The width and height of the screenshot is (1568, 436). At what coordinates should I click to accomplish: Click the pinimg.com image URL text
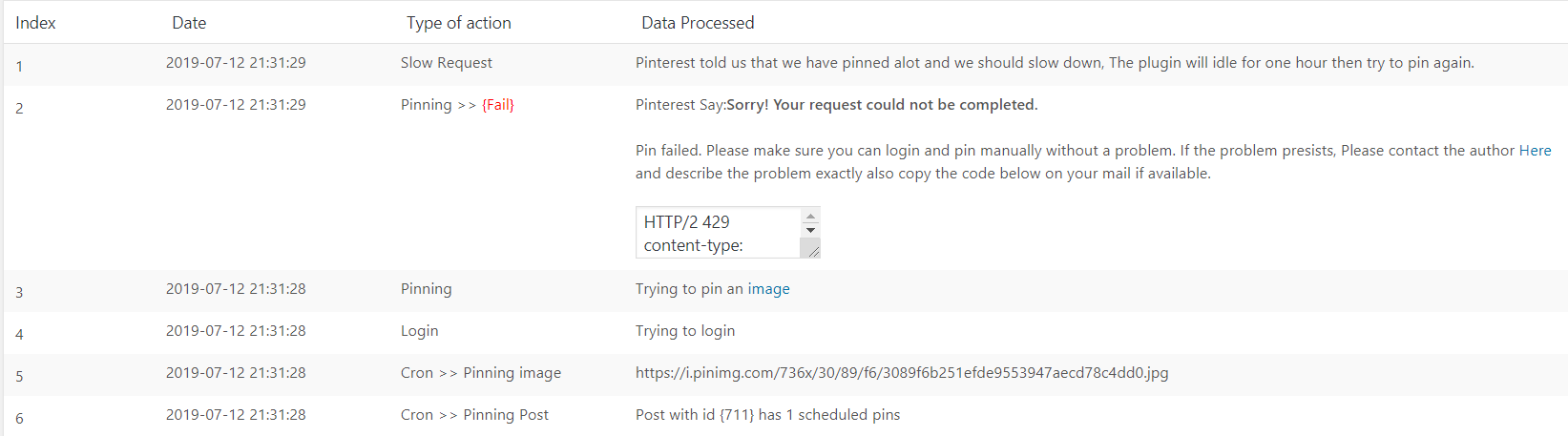click(x=902, y=373)
